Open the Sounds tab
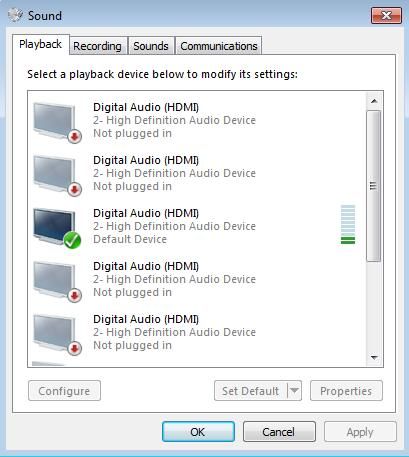The height and width of the screenshot is (457, 409). coord(151,46)
